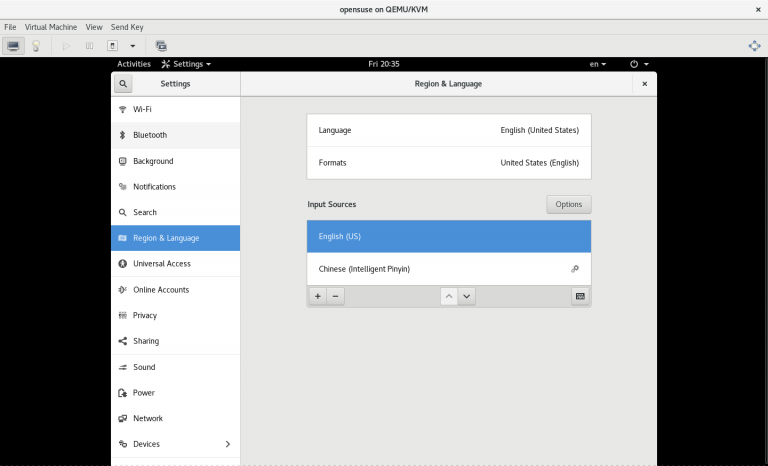Select Region & Language sidebar entry
The height and width of the screenshot is (466, 768).
[x=175, y=238]
